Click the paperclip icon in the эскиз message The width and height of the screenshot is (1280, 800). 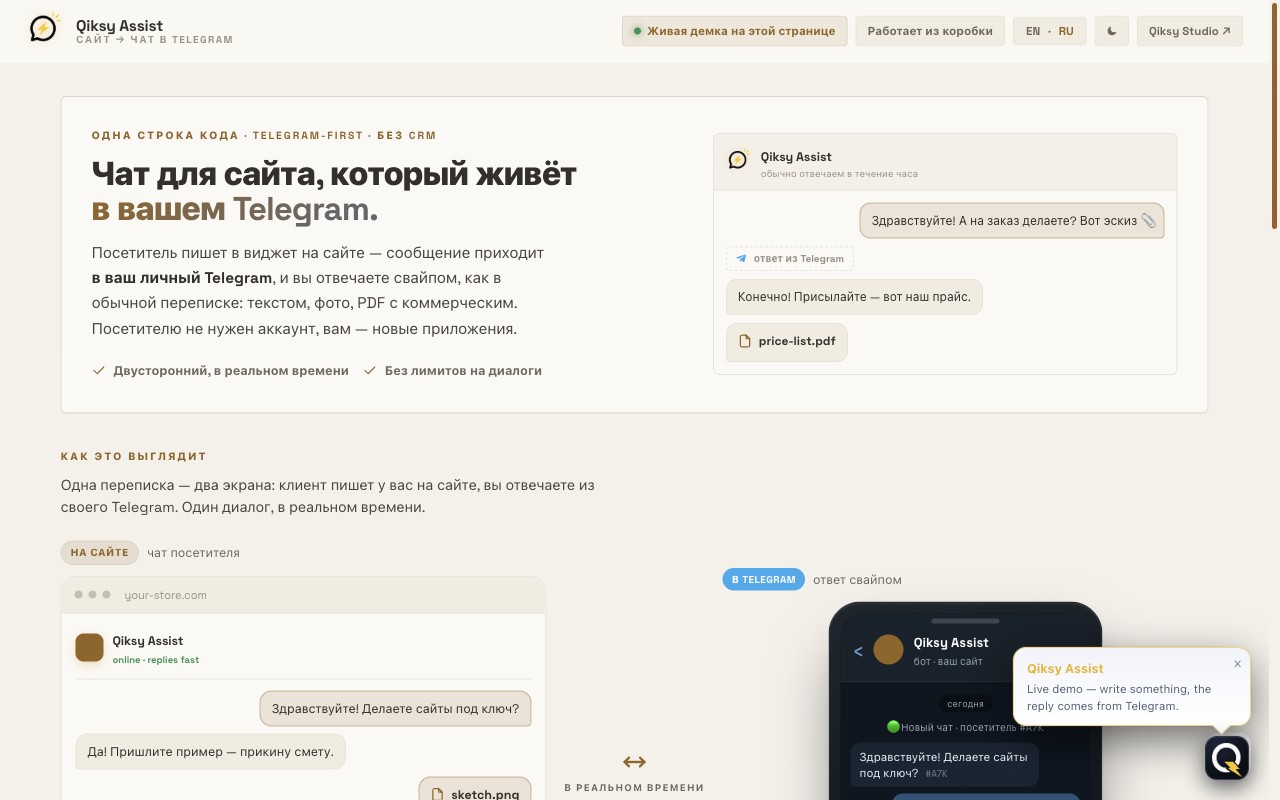point(1149,221)
